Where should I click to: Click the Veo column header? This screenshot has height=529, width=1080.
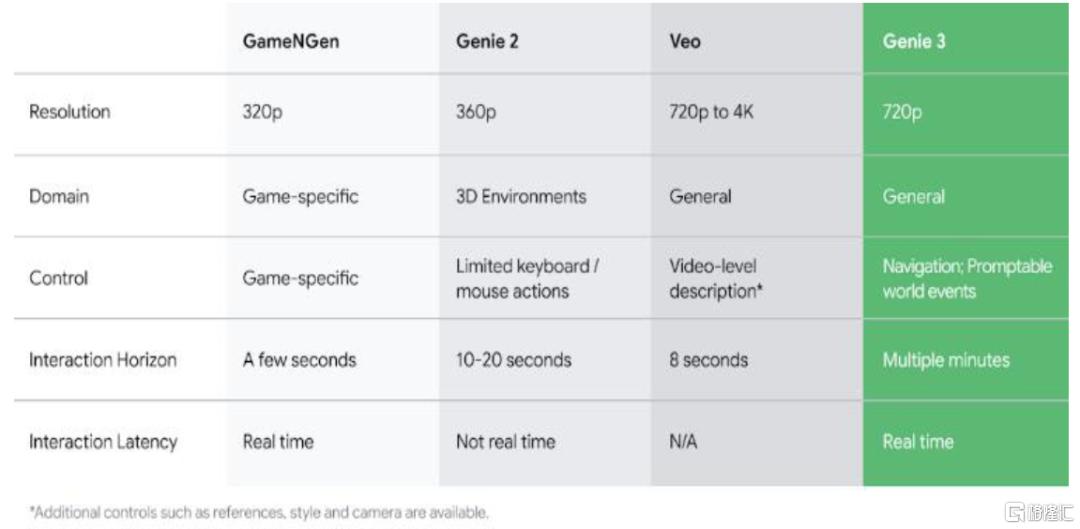[x=685, y=41]
